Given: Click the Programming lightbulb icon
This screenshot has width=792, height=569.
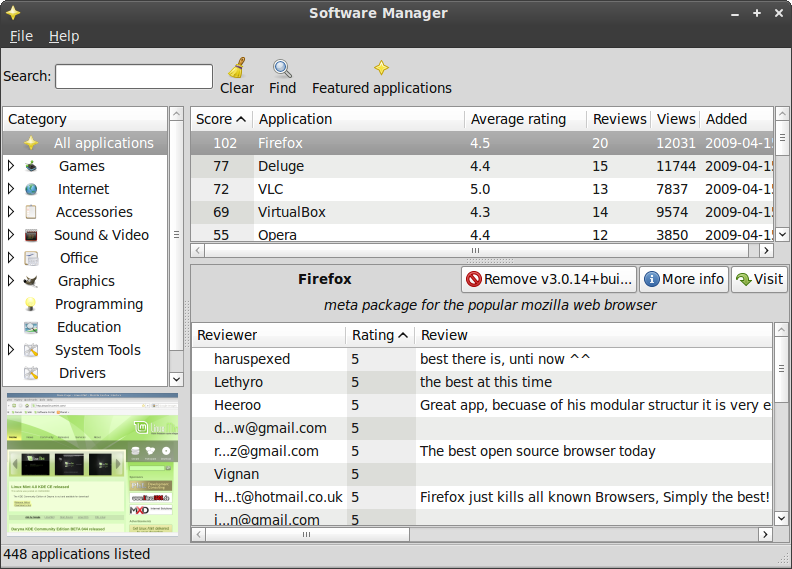Looking at the screenshot, I should (x=31, y=304).
